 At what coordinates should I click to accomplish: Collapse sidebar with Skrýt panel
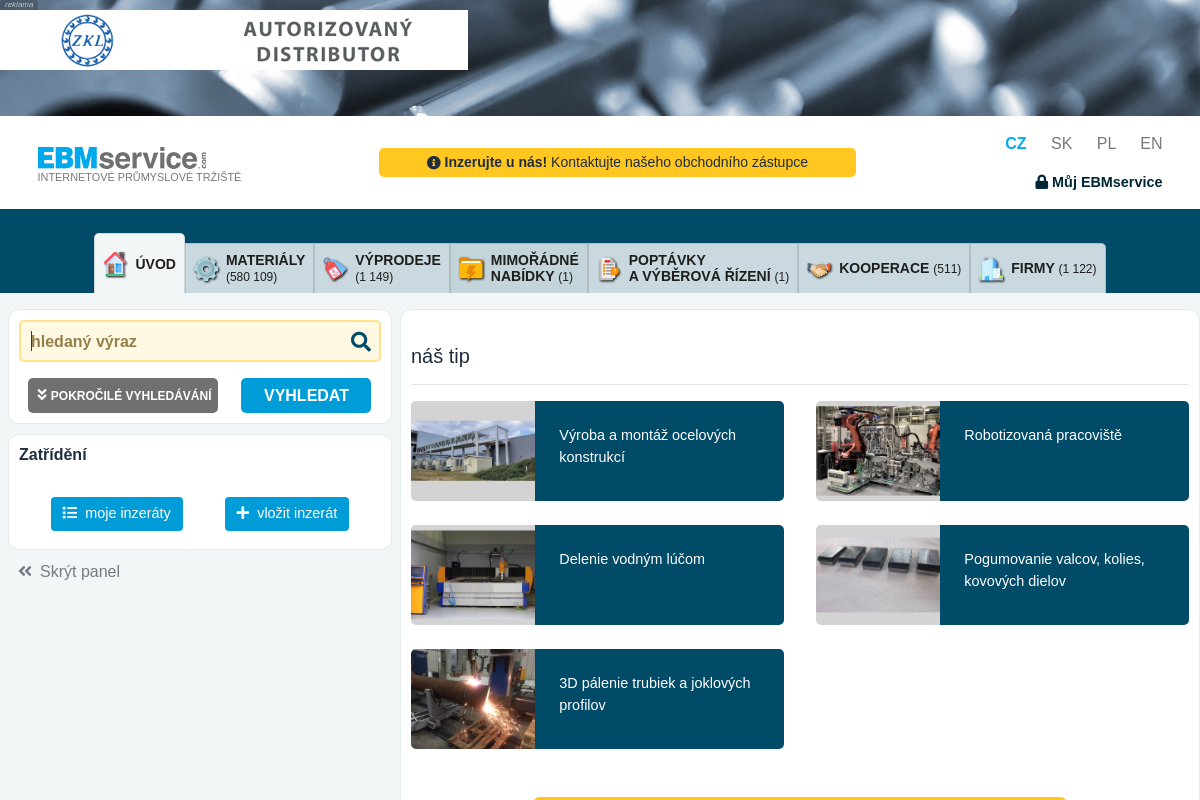[x=69, y=571]
